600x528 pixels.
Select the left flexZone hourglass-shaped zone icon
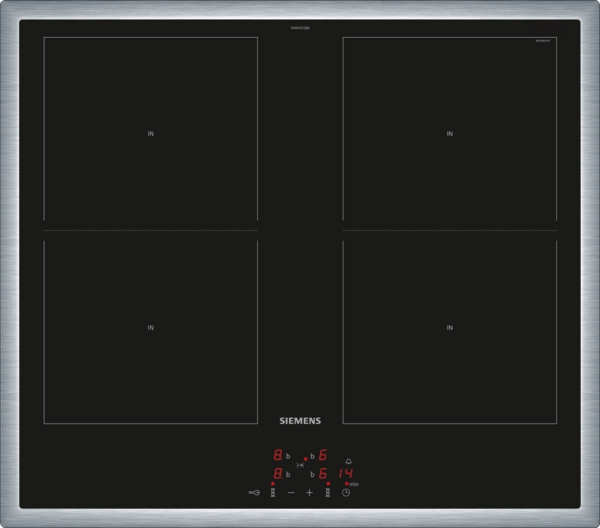(x=273, y=492)
